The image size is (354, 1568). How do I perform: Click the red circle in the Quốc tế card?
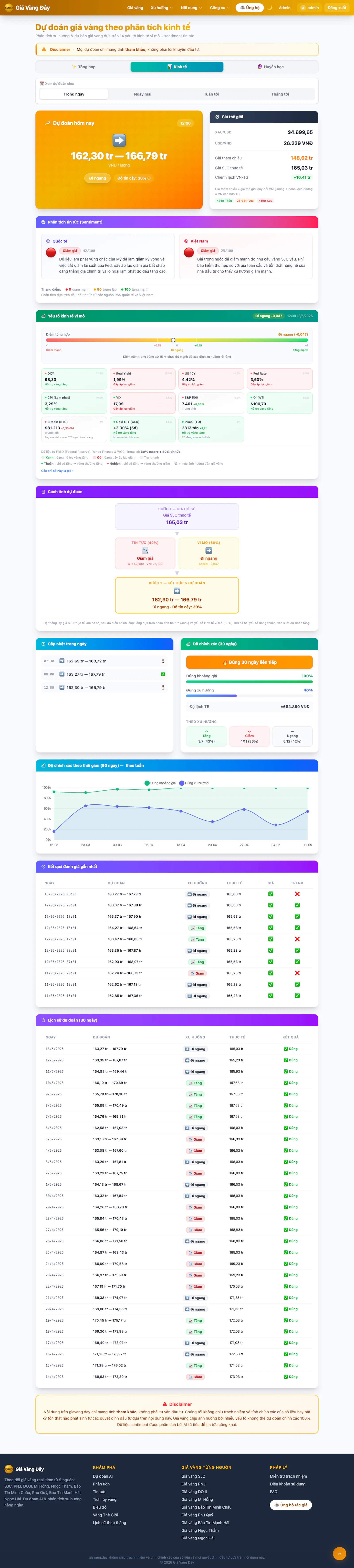coord(51,253)
